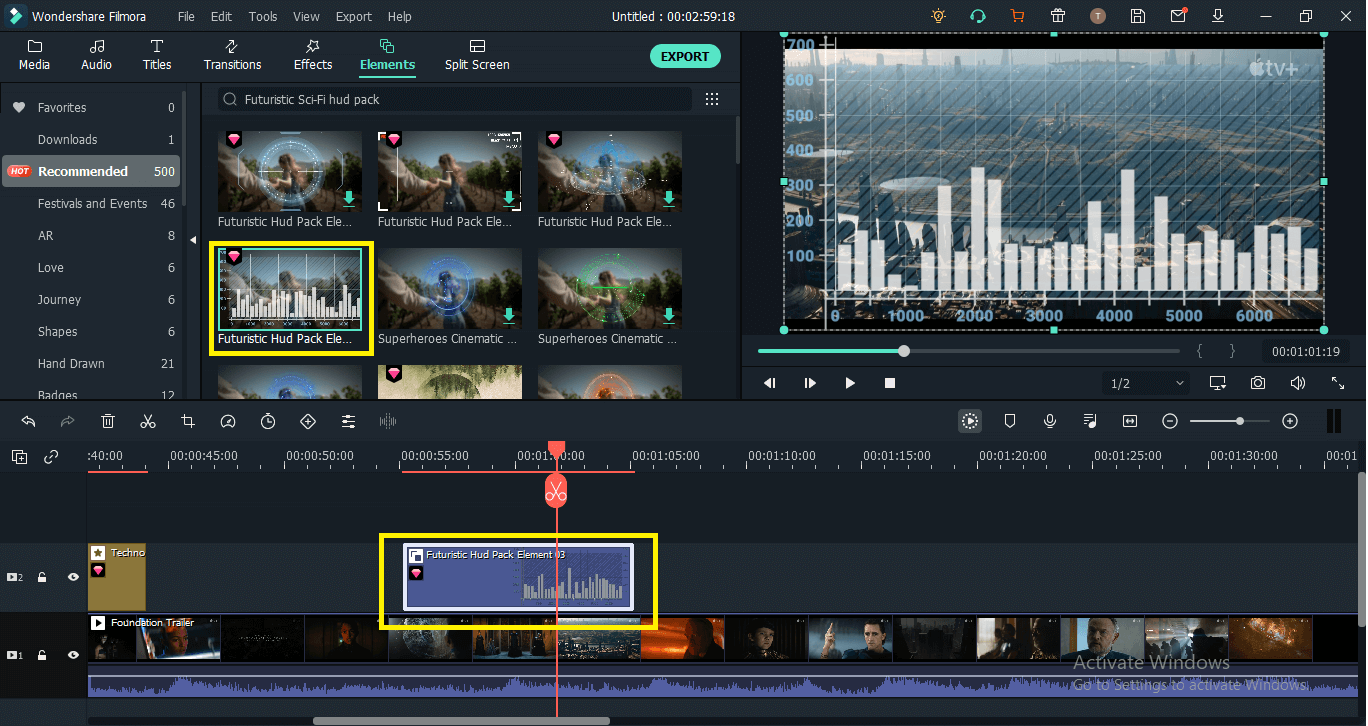The width and height of the screenshot is (1368, 726).
Task: Step back one frame in preview
Action: [770, 383]
